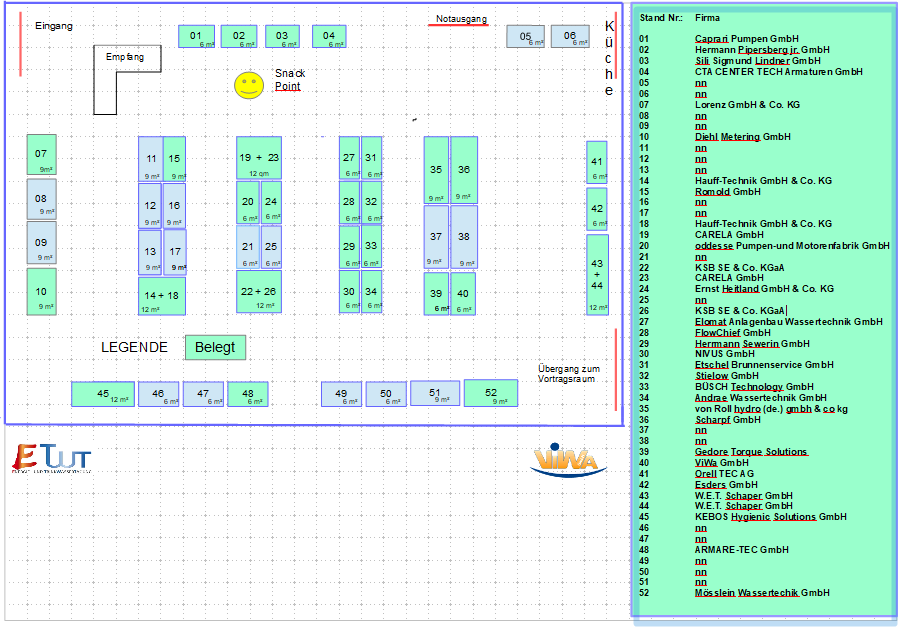Screen dimensions: 904x633
Task: Select the ViWA logo image
Action: click(x=568, y=460)
